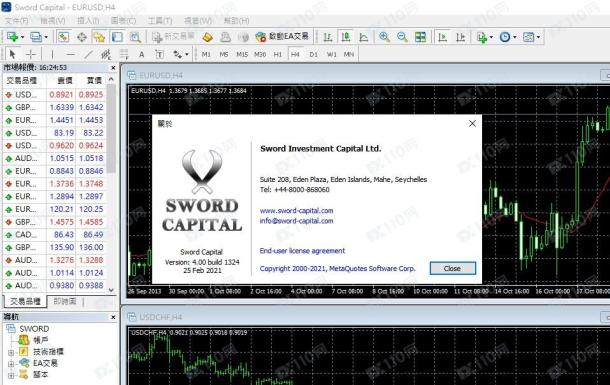
Task: Open the indicators list dropdown
Action: click(x=491, y=37)
